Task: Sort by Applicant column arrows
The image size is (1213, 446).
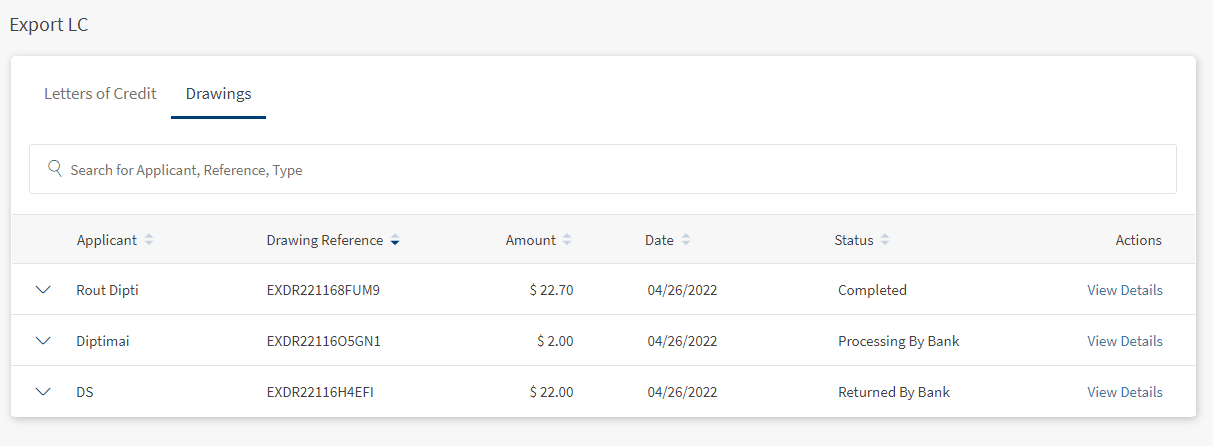Action: [x=149, y=240]
